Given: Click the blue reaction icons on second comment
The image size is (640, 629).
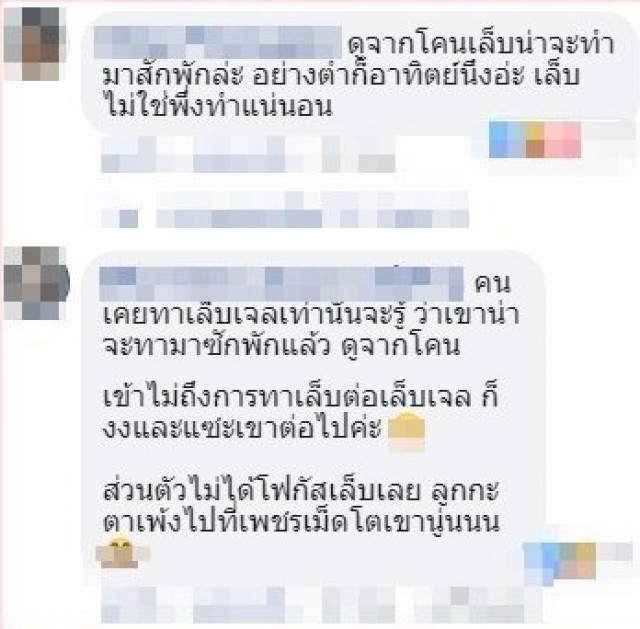Looking at the screenshot, I should pos(541,561).
